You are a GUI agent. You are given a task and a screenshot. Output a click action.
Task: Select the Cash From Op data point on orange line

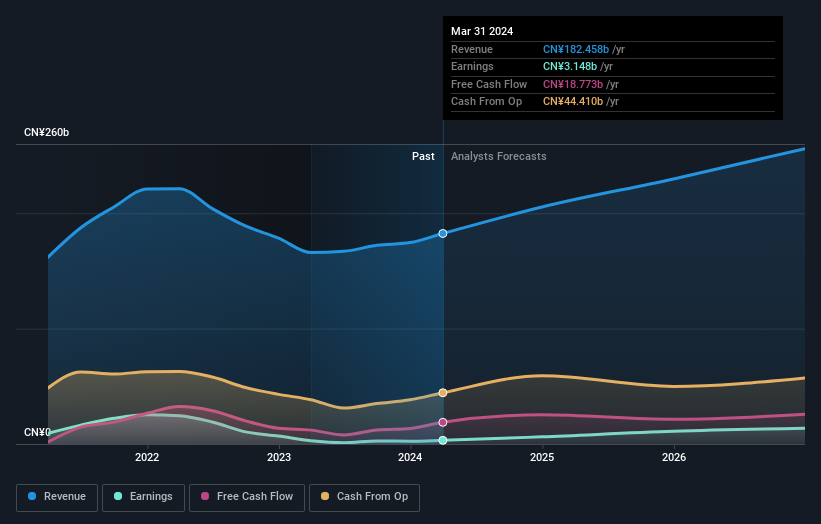click(443, 393)
